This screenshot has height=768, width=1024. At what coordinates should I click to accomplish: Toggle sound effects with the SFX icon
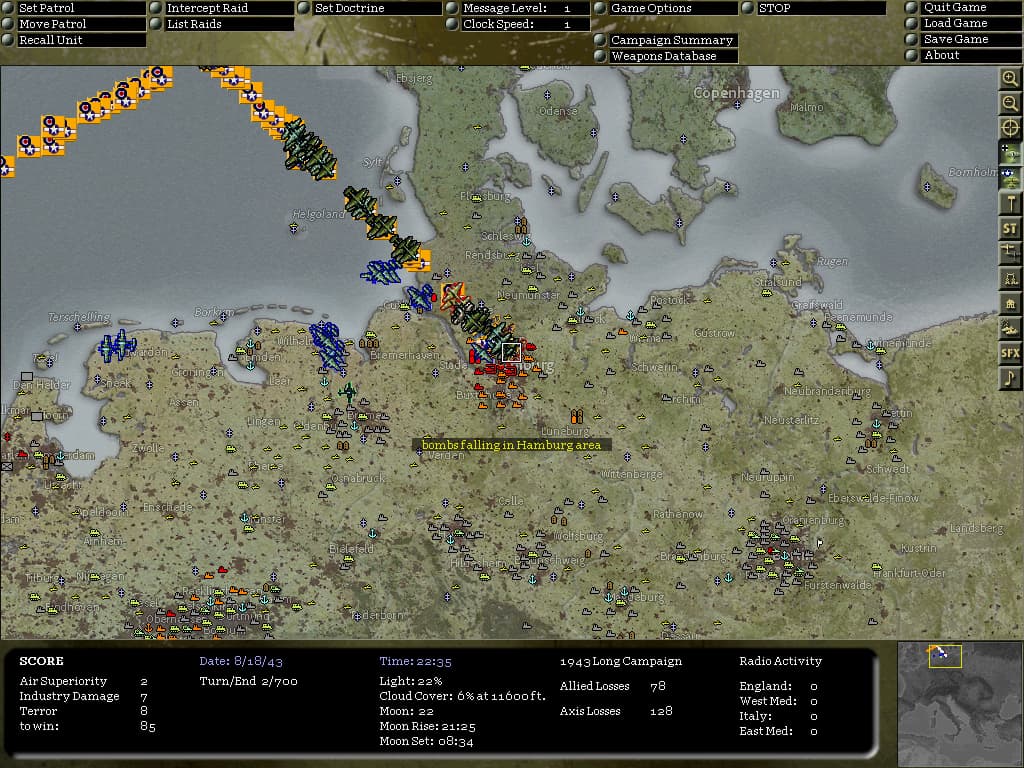(1010, 353)
